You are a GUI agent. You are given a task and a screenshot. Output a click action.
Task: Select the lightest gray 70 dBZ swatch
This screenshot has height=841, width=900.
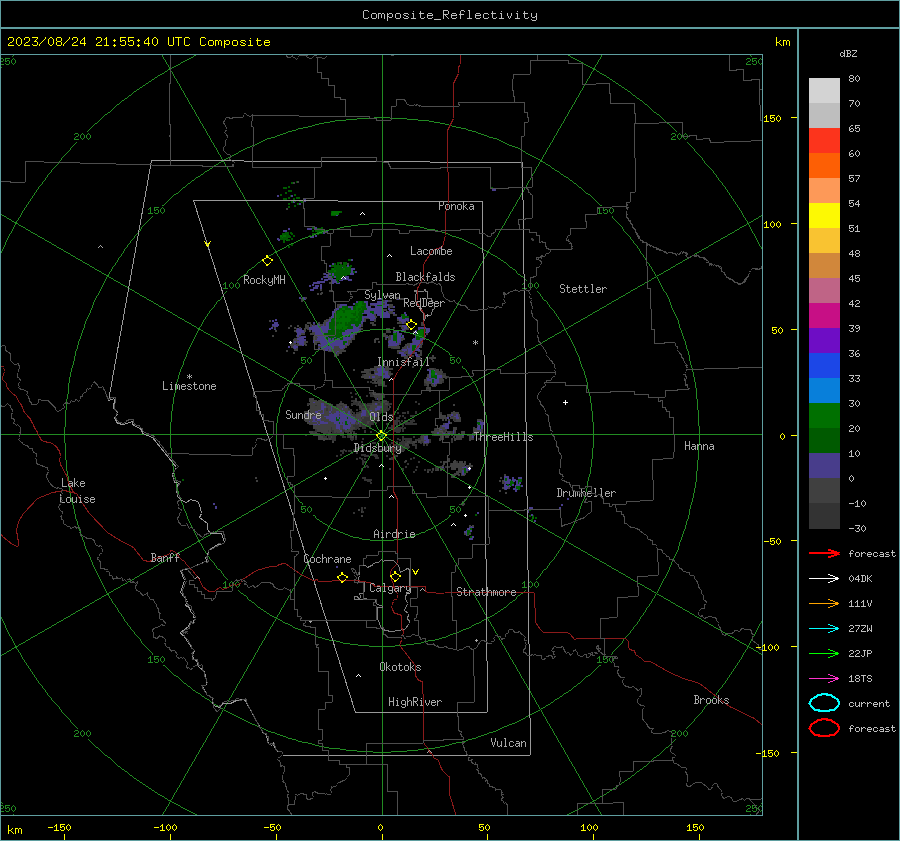[x=824, y=91]
